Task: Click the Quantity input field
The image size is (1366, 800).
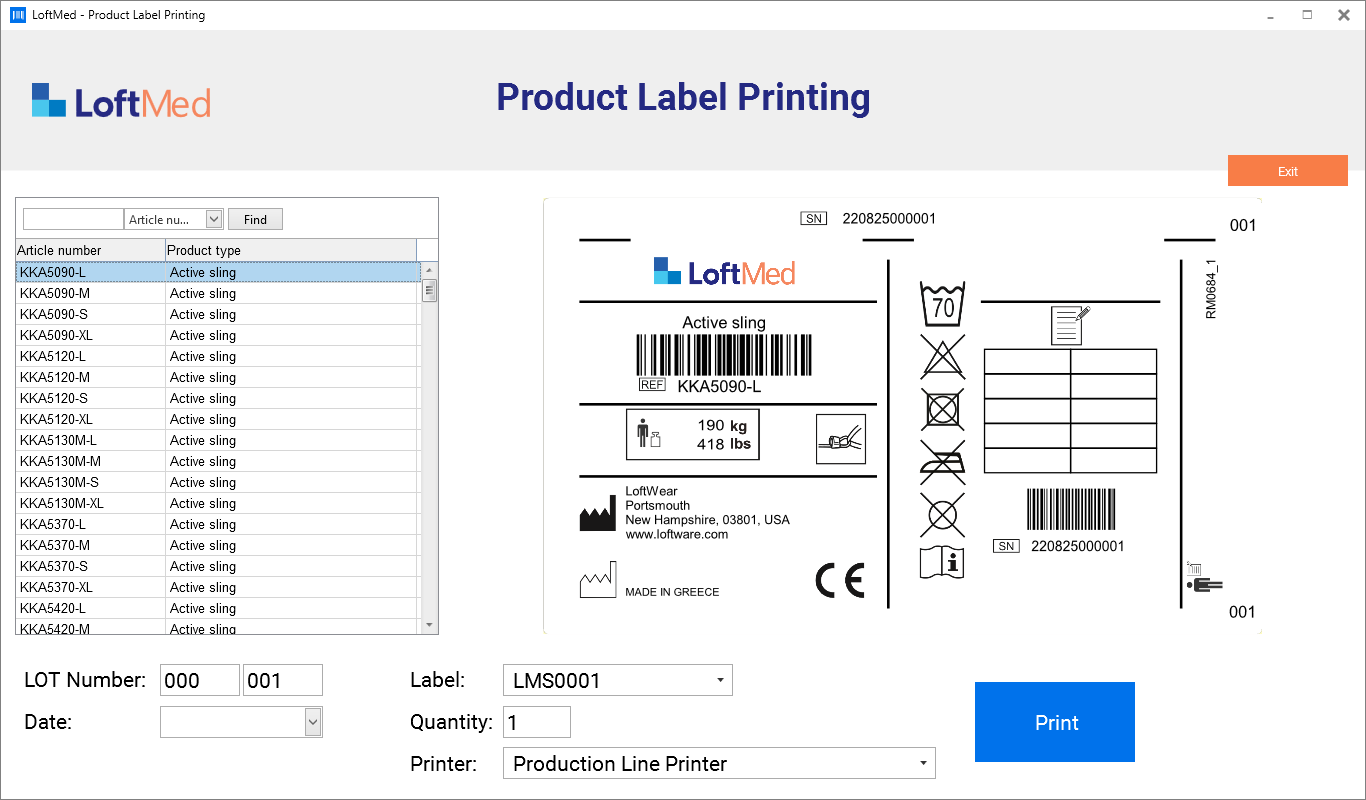Action: tap(537, 722)
